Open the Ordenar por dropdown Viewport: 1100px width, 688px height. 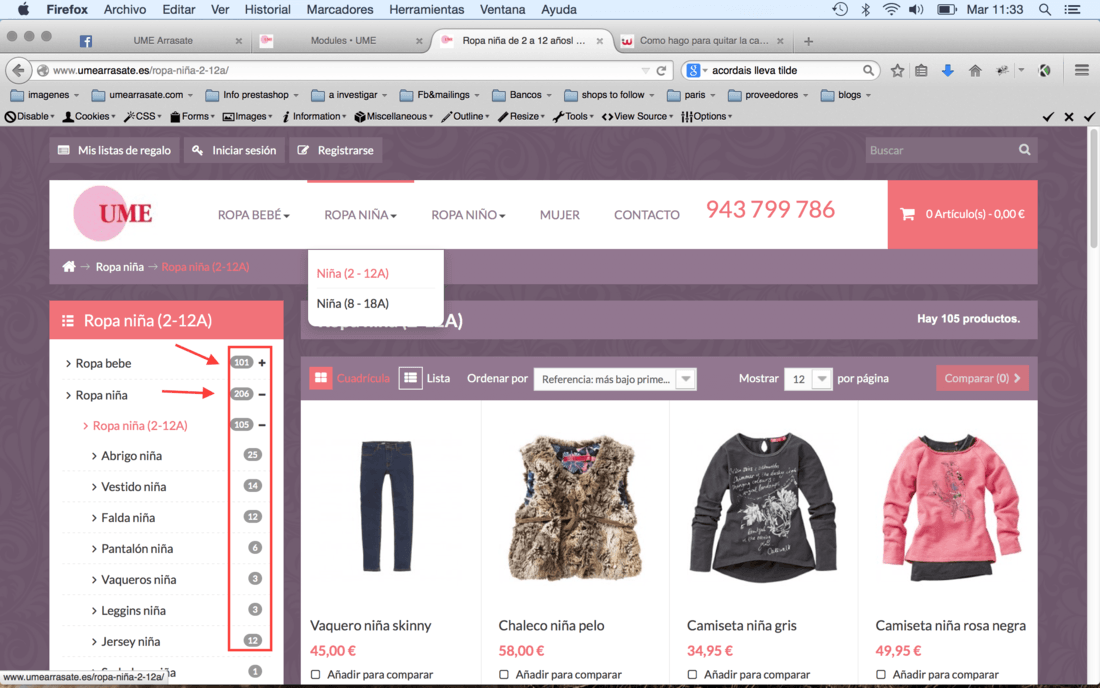(x=615, y=379)
